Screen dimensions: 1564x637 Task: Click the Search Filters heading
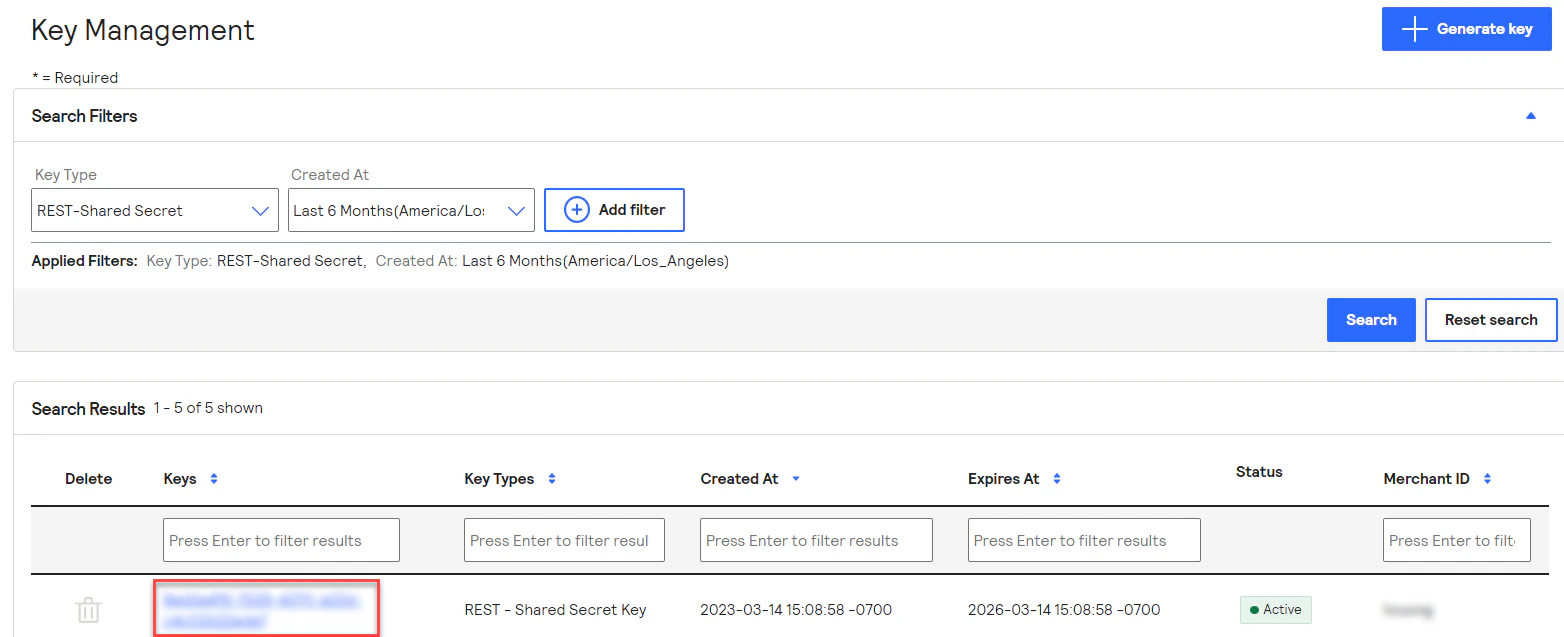tap(85, 116)
